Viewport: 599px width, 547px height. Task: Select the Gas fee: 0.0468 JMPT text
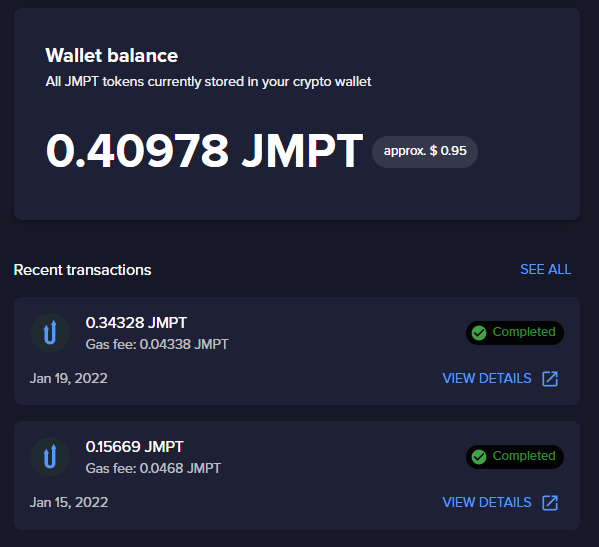point(153,468)
